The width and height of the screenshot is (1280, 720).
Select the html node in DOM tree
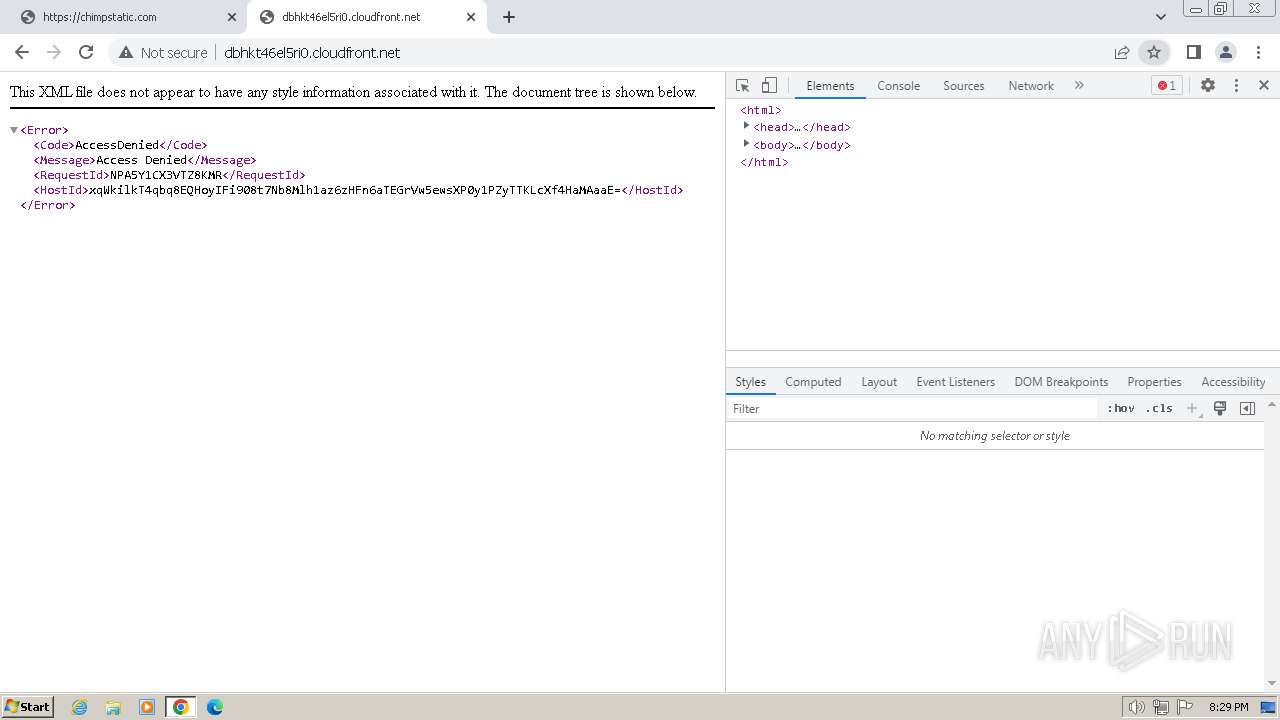coord(760,110)
